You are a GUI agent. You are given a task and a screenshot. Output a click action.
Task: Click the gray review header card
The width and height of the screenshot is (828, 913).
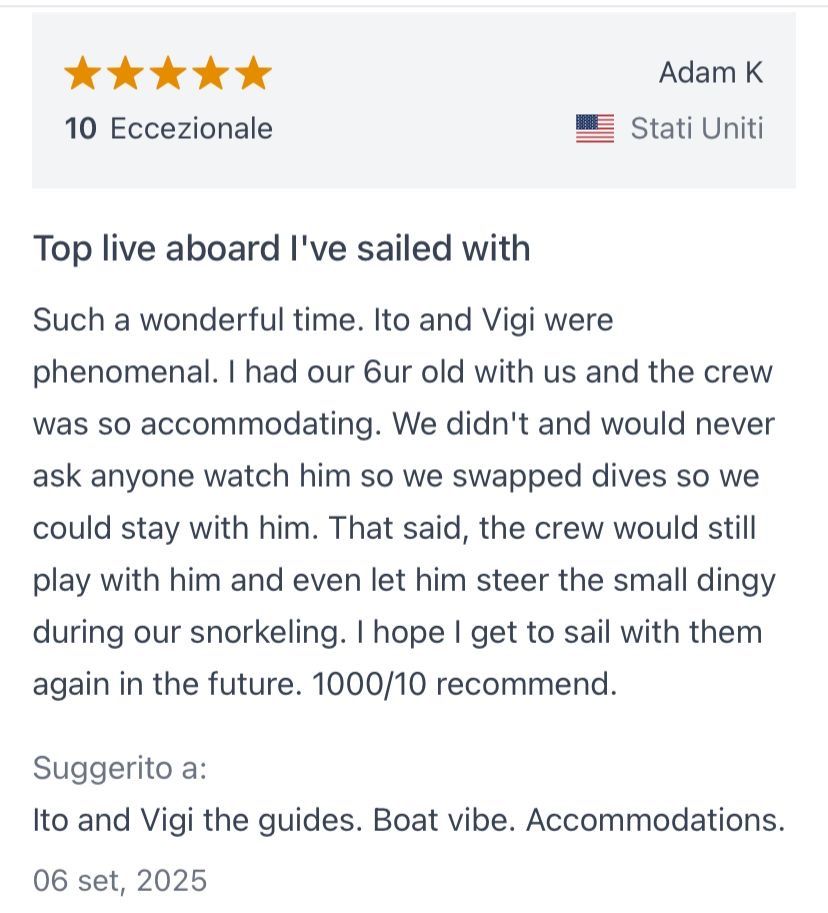pyautogui.click(x=414, y=100)
